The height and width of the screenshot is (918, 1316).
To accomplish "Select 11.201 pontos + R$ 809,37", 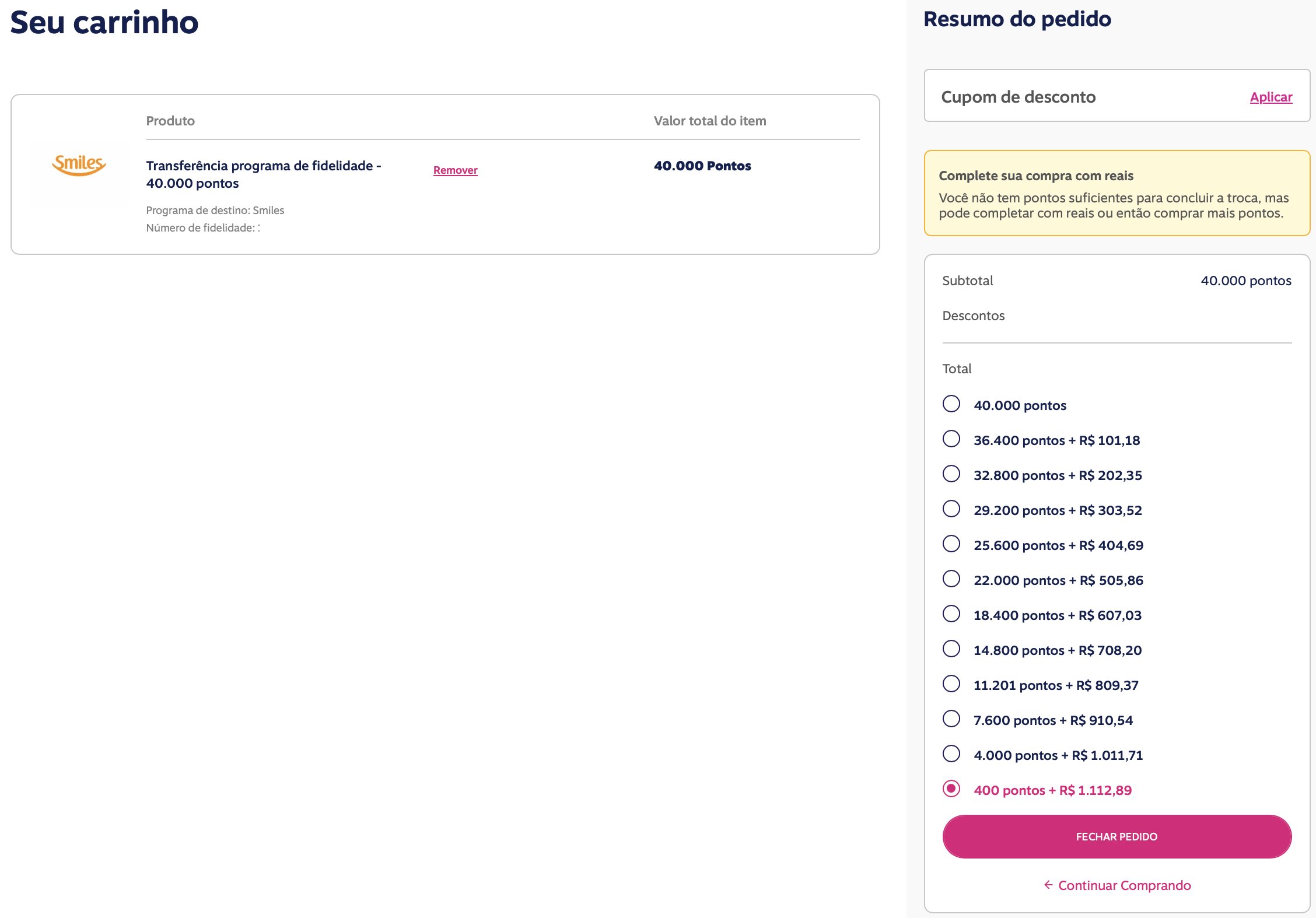I will [x=951, y=684].
